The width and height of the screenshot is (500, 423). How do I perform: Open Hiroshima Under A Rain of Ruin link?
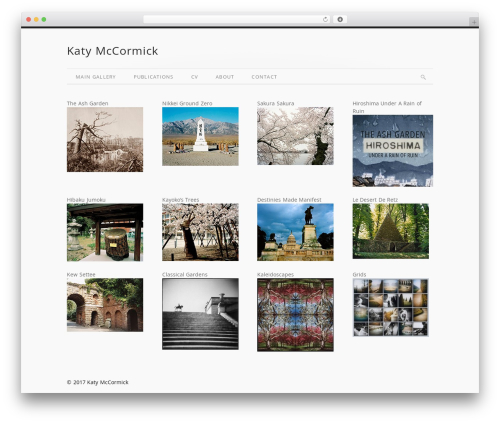(387, 107)
